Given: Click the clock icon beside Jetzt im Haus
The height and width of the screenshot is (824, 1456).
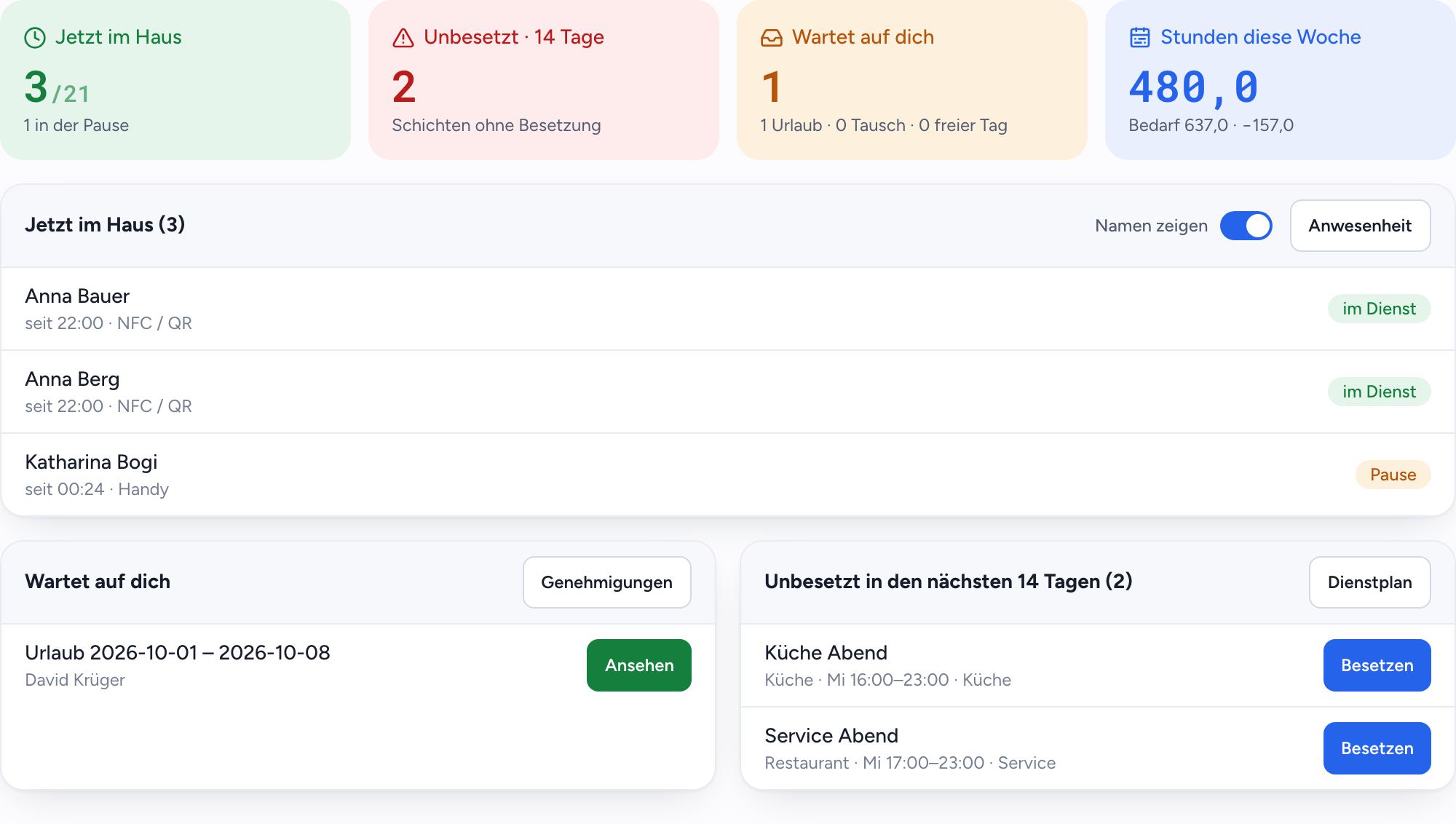Looking at the screenshot, I should [x=35, y=38].
